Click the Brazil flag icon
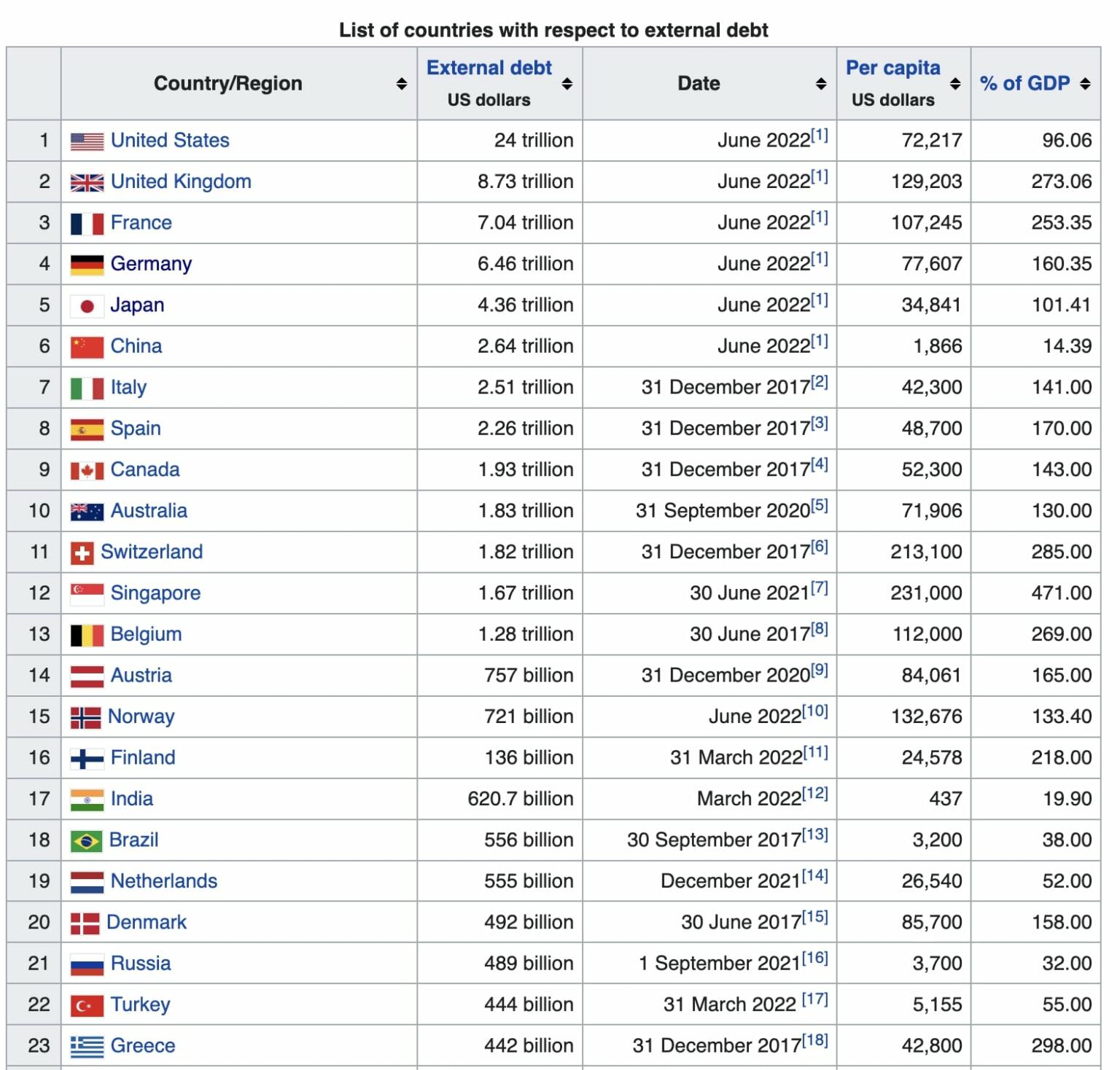The height and width of the screenshot is (1070, 1120). pyautogui.click(x=86, y=841)
